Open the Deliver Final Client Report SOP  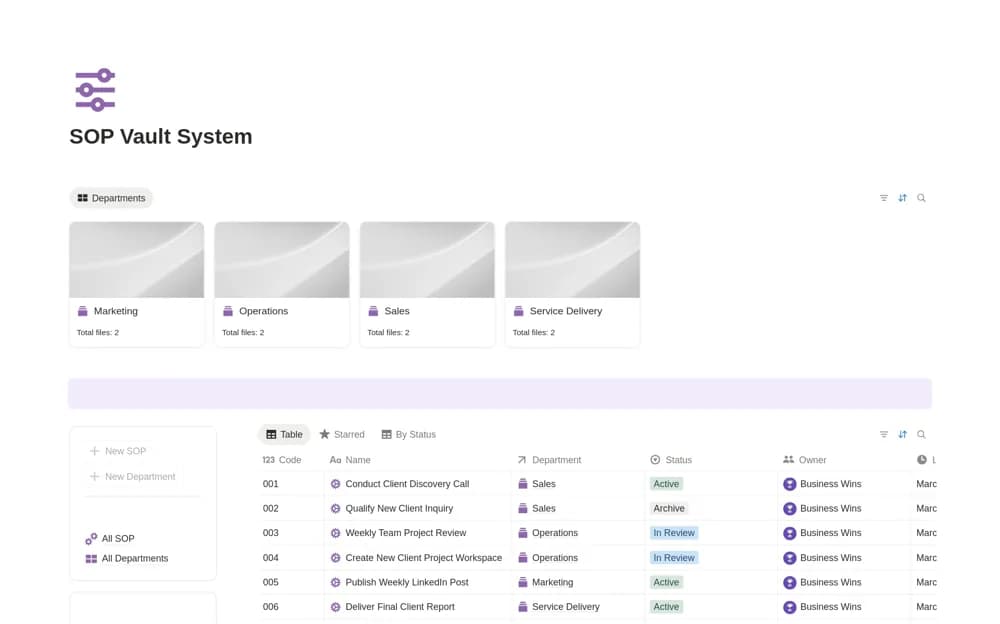(x=400, y=607)
